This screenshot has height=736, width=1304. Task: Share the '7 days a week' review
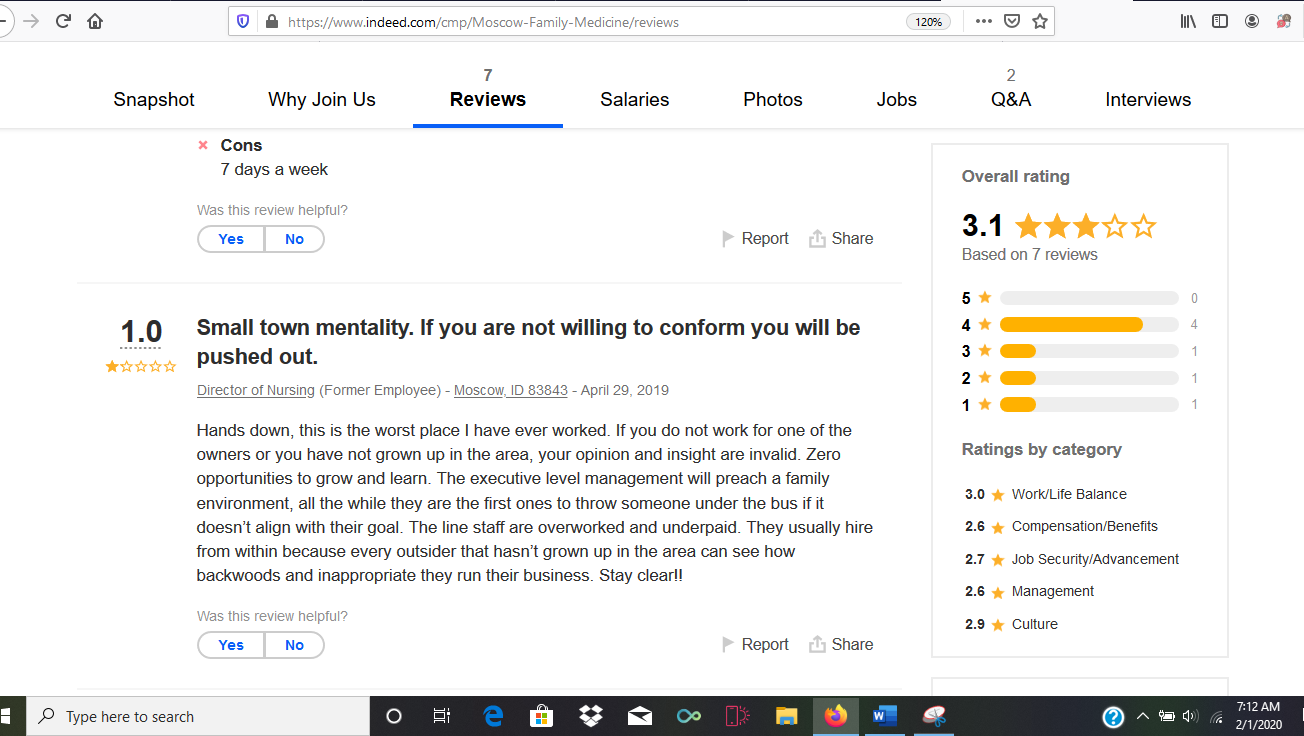tap(841, 238)
